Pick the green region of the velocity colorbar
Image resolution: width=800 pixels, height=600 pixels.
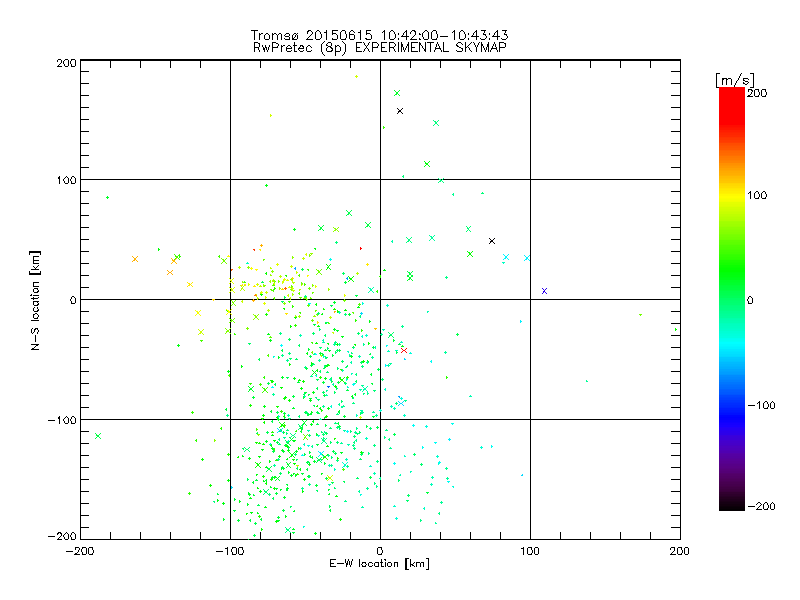pos(732,270)
